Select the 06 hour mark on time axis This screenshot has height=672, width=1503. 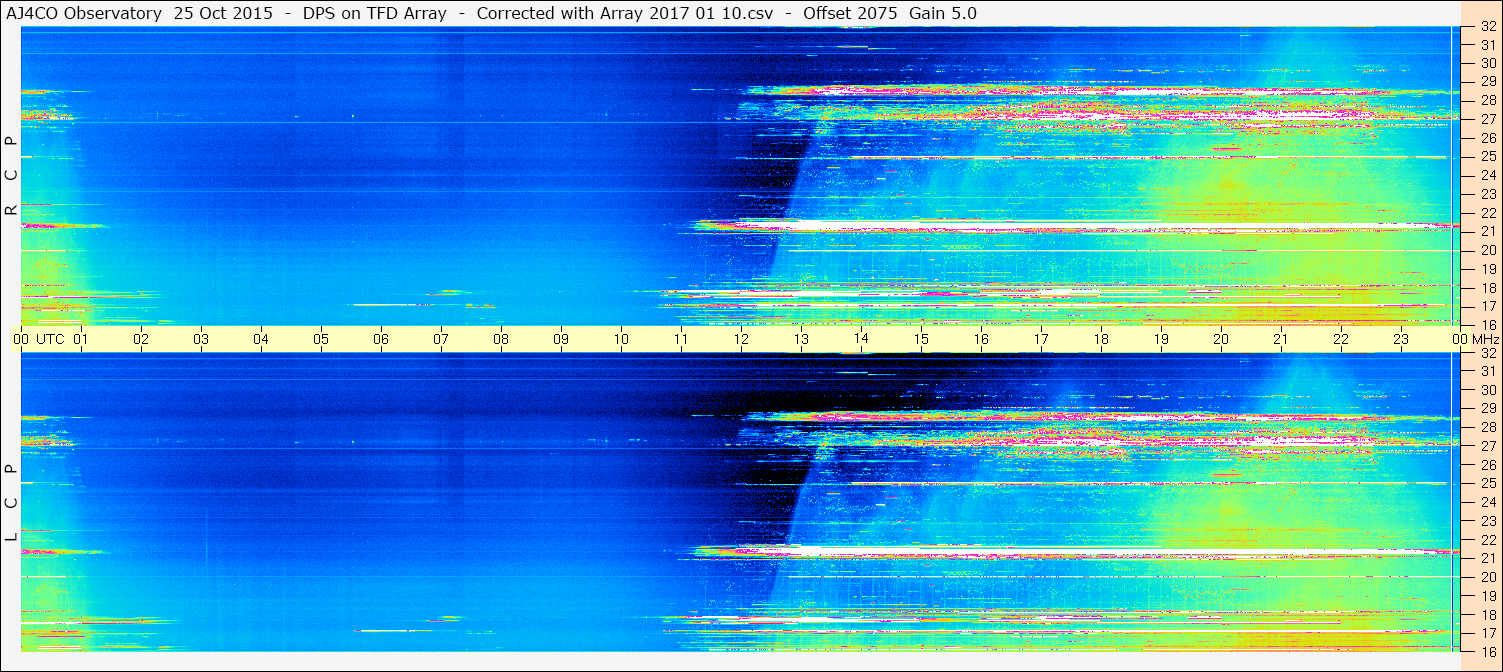[x=381, y=339]
